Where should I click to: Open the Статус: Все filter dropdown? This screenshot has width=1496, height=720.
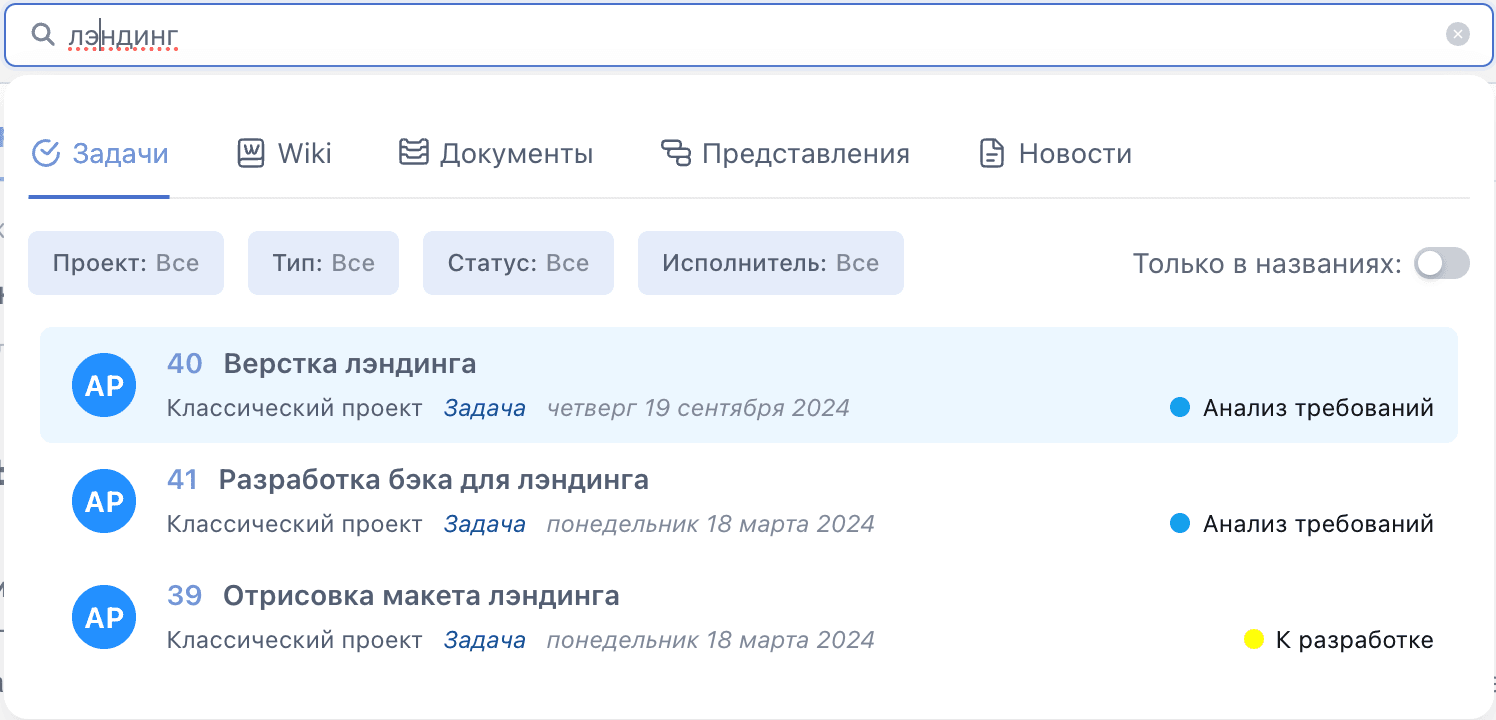tap(518, 264)
